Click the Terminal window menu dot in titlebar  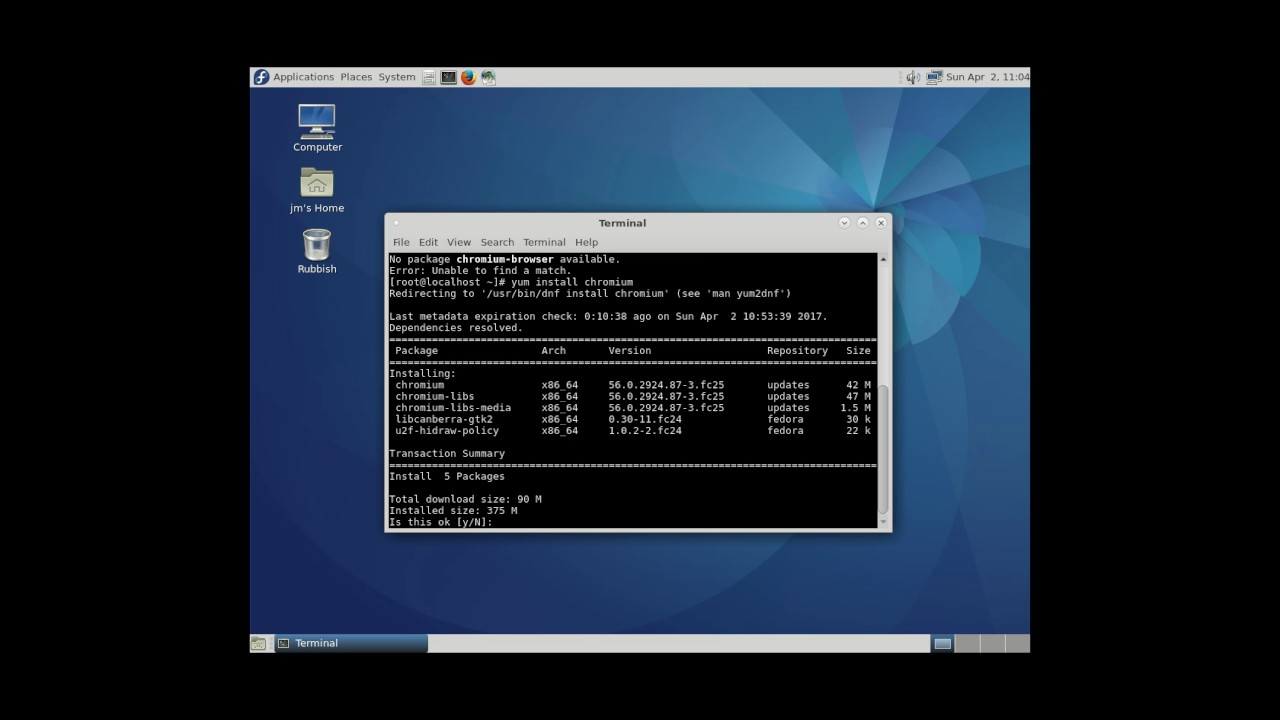pyautogui.click(x=396, y=223)
